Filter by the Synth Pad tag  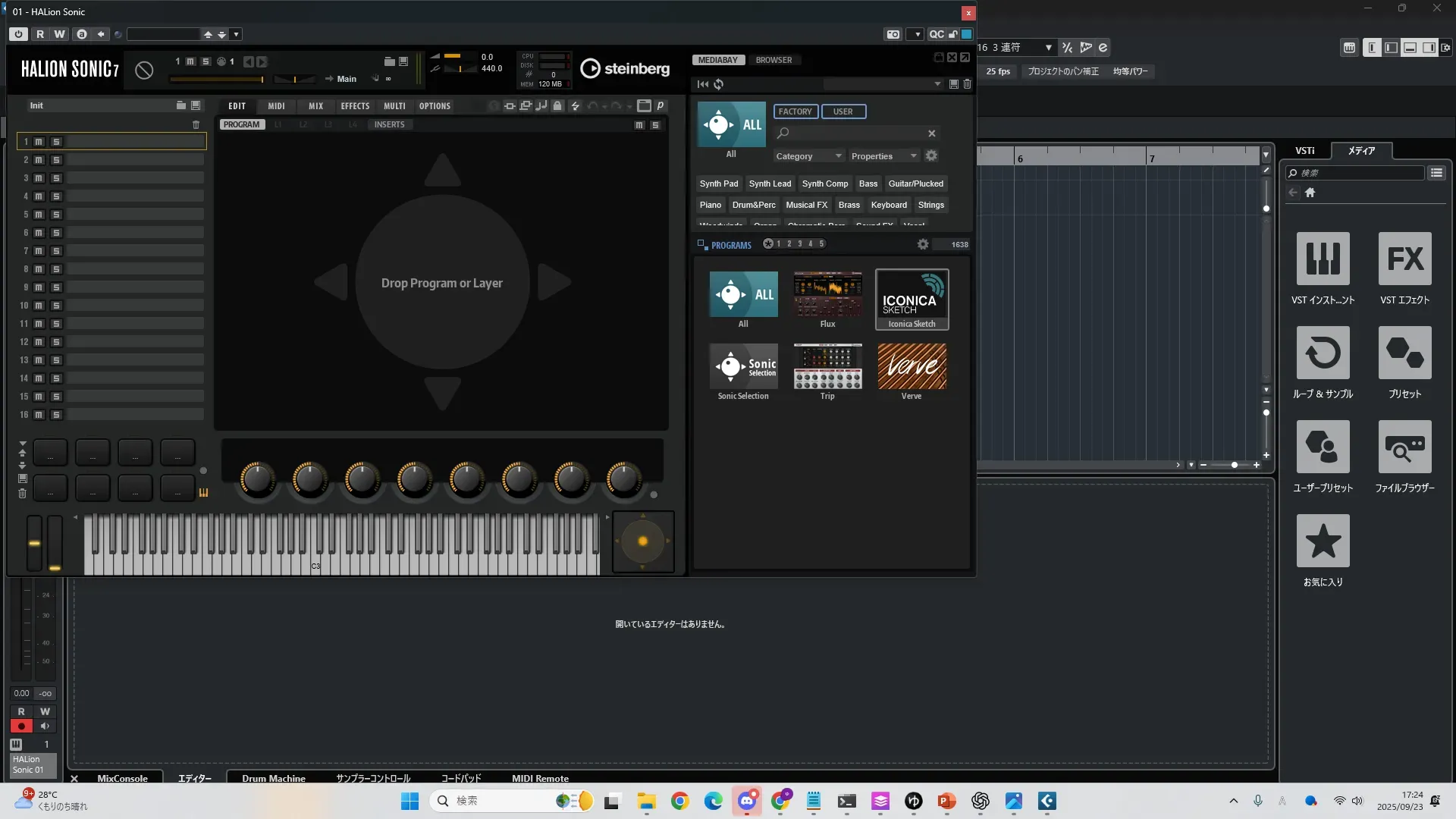[718, 184]
